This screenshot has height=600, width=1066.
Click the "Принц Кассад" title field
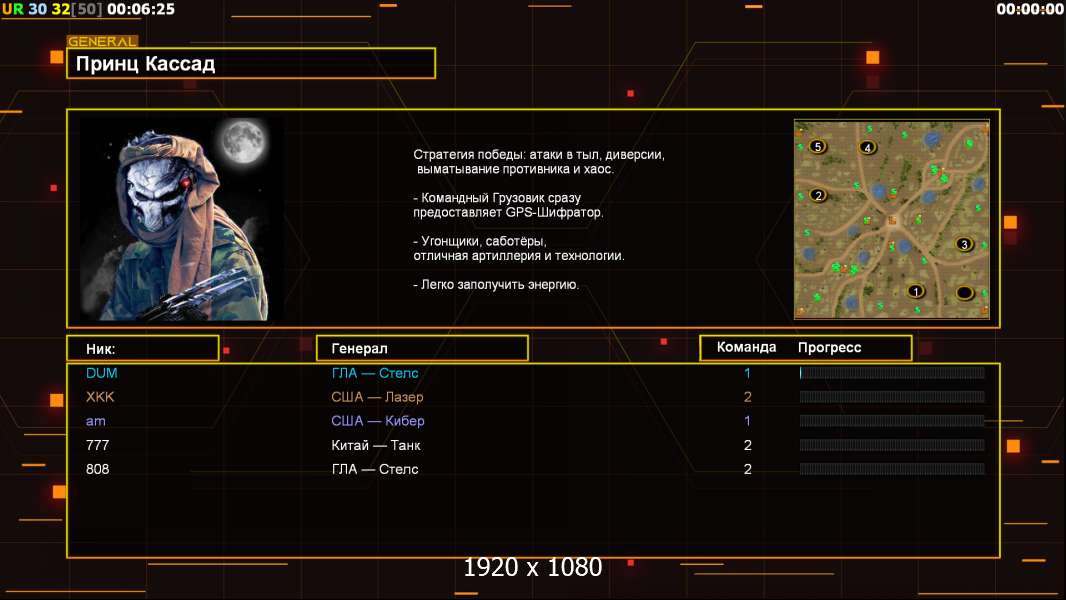(x=251, y=63)
